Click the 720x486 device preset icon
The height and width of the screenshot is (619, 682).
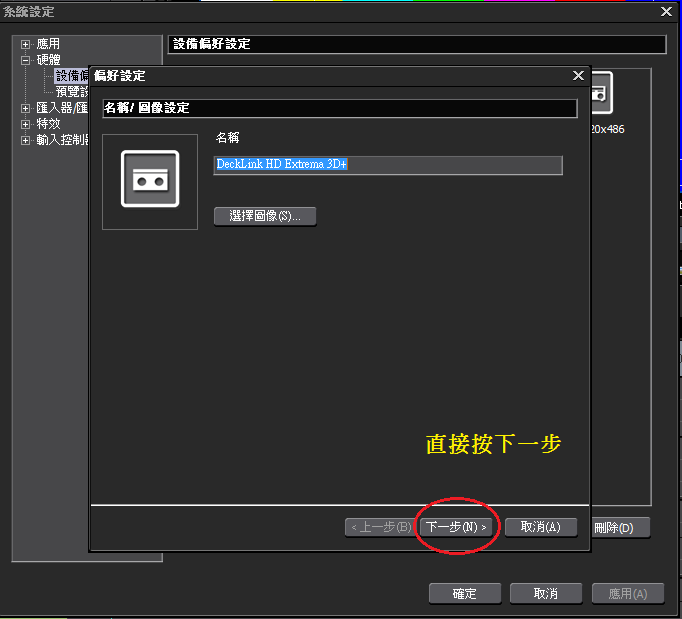(x=600, y=94)
